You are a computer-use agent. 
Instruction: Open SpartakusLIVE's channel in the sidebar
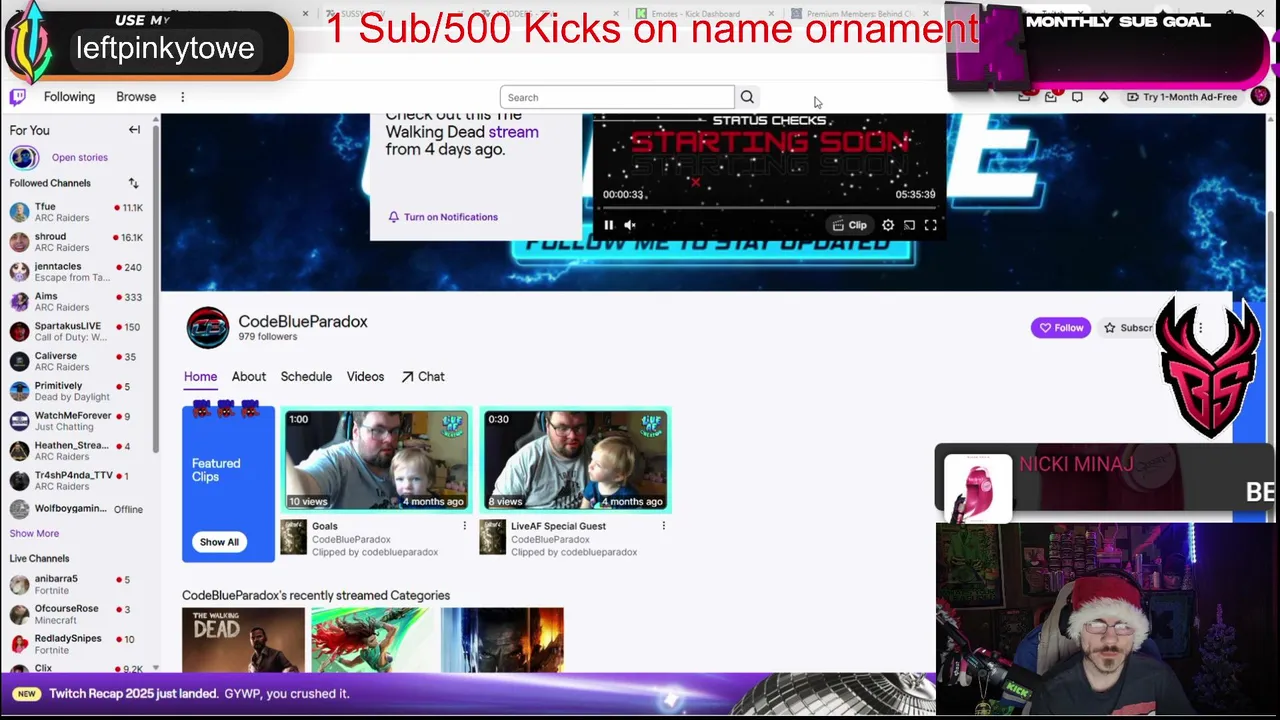(77, 331)
